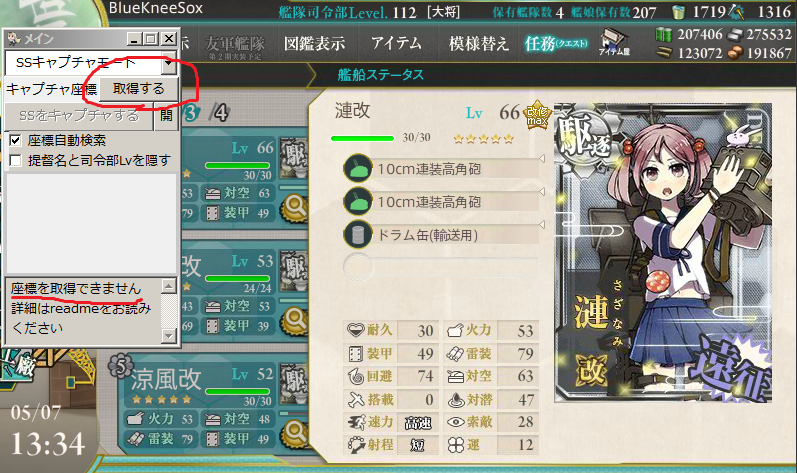
Task: Open the 図鑑表示 menu
Action: click(314, 44)
